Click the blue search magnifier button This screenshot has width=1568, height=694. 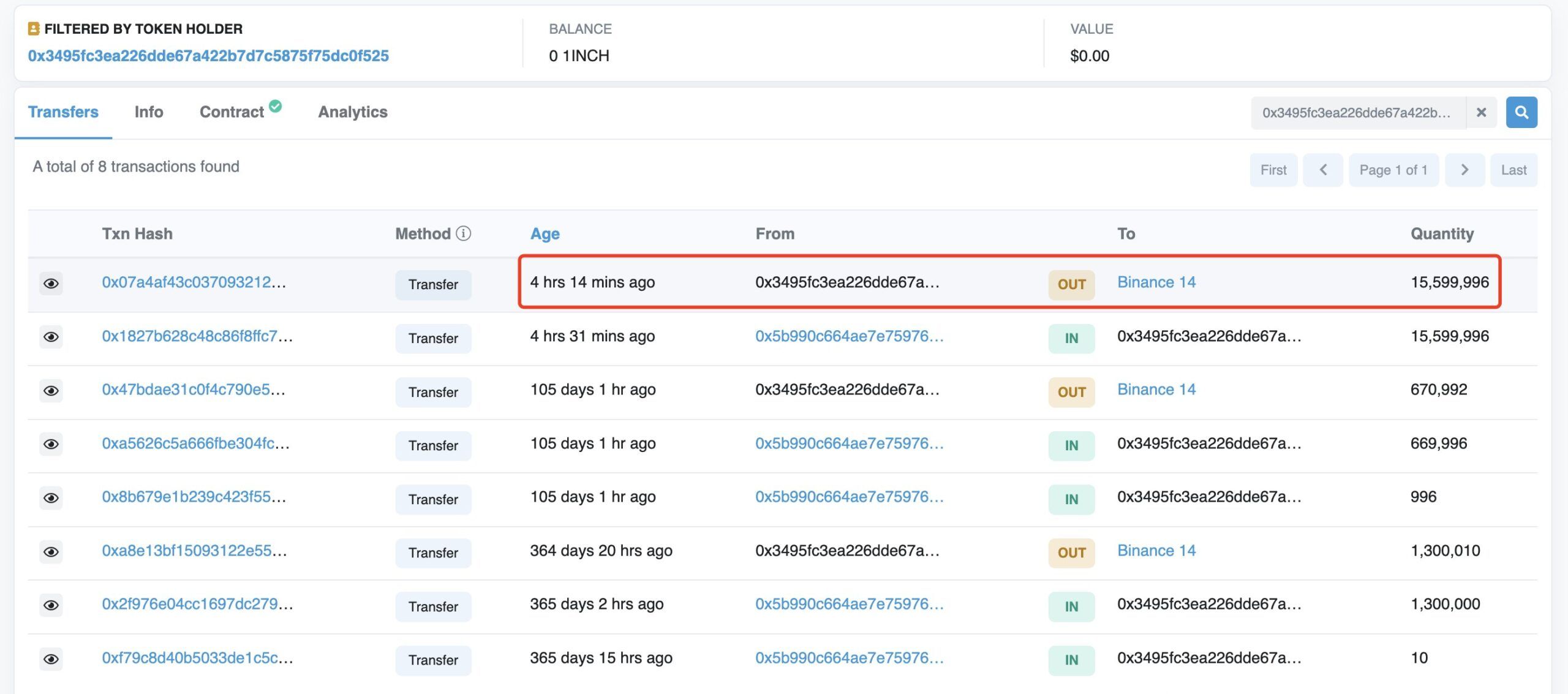coord(1521,112)
